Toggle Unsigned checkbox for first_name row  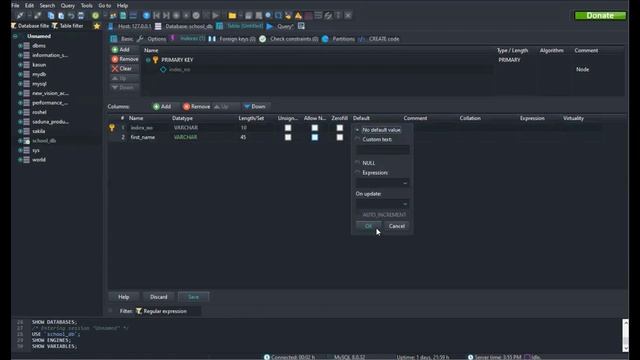[288, 137]
